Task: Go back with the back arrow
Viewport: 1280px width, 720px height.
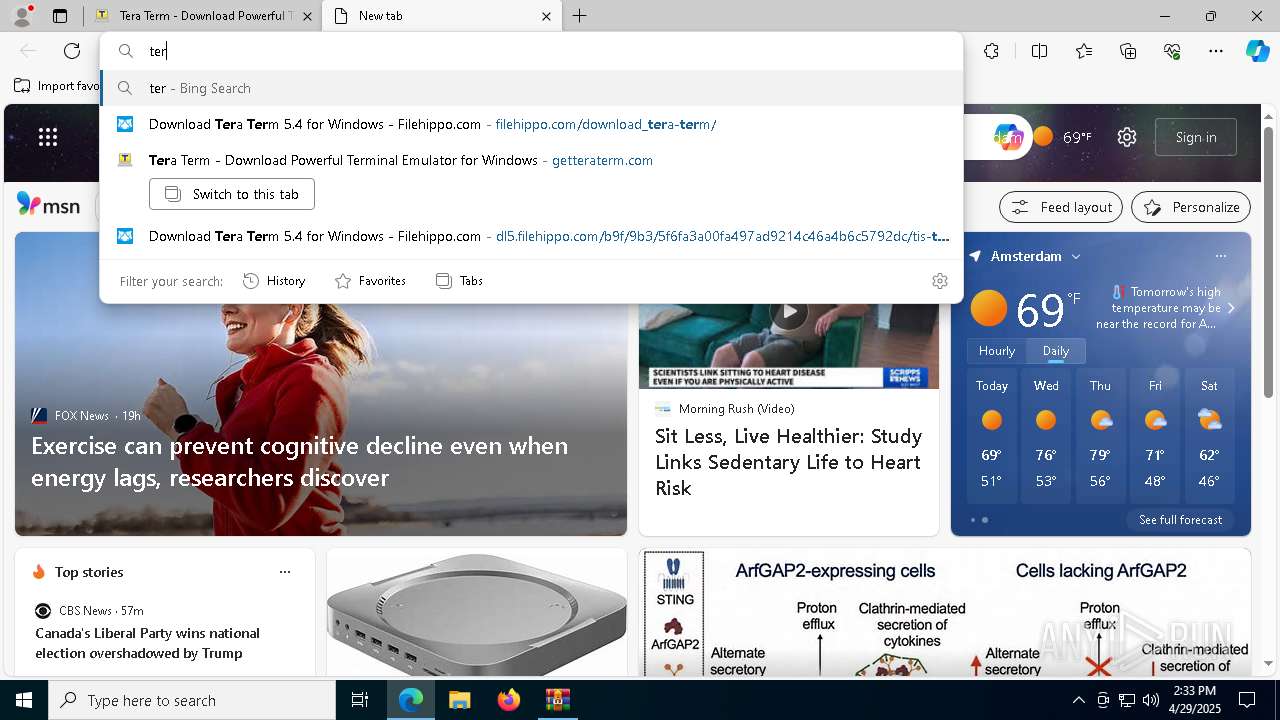Action: pyautogui.click(x=28, y=51)
